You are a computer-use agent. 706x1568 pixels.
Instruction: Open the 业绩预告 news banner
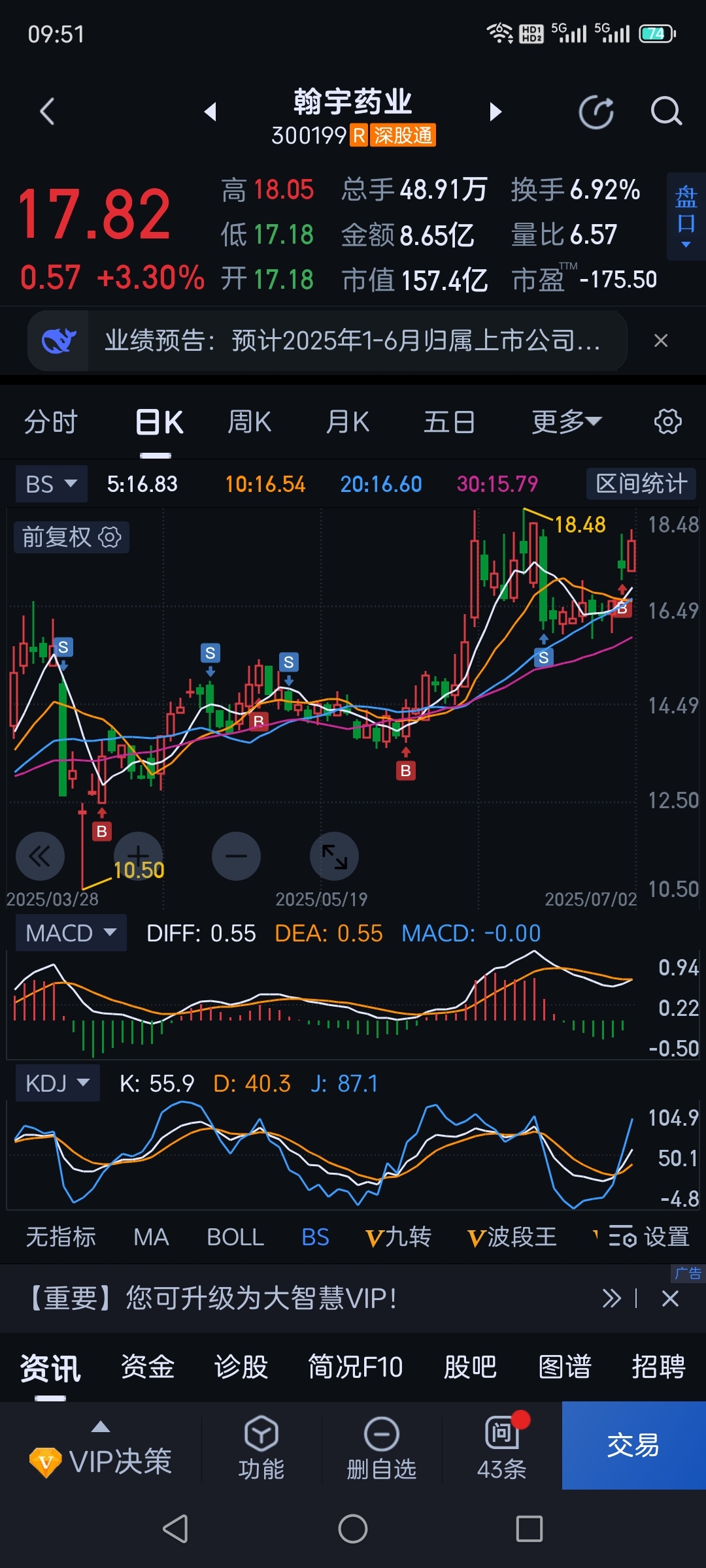click(x=353, y=340)
